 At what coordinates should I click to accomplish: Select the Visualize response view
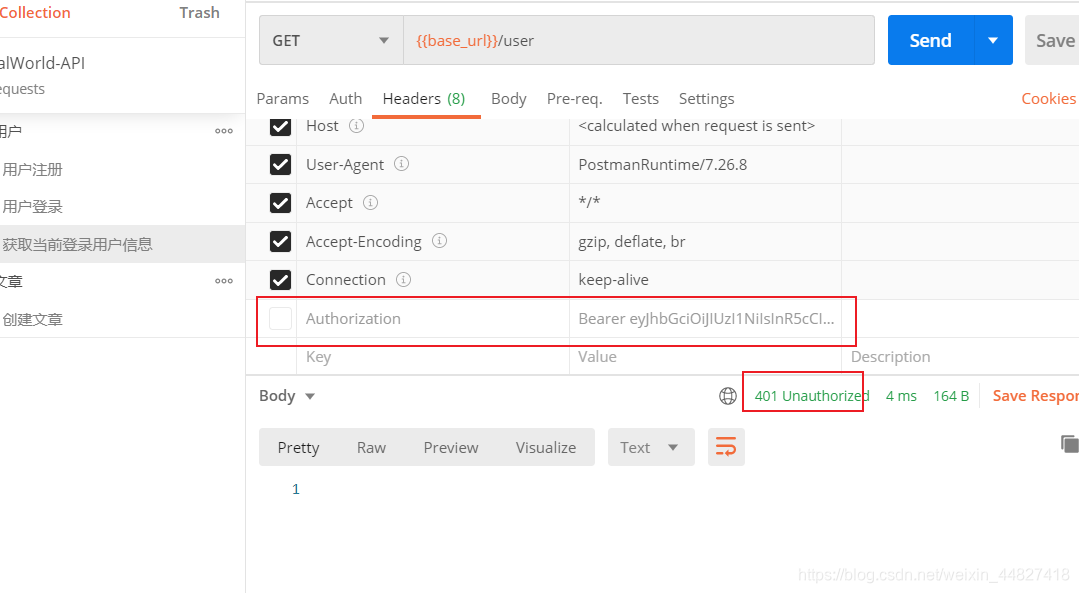click(x=546, y=447)
